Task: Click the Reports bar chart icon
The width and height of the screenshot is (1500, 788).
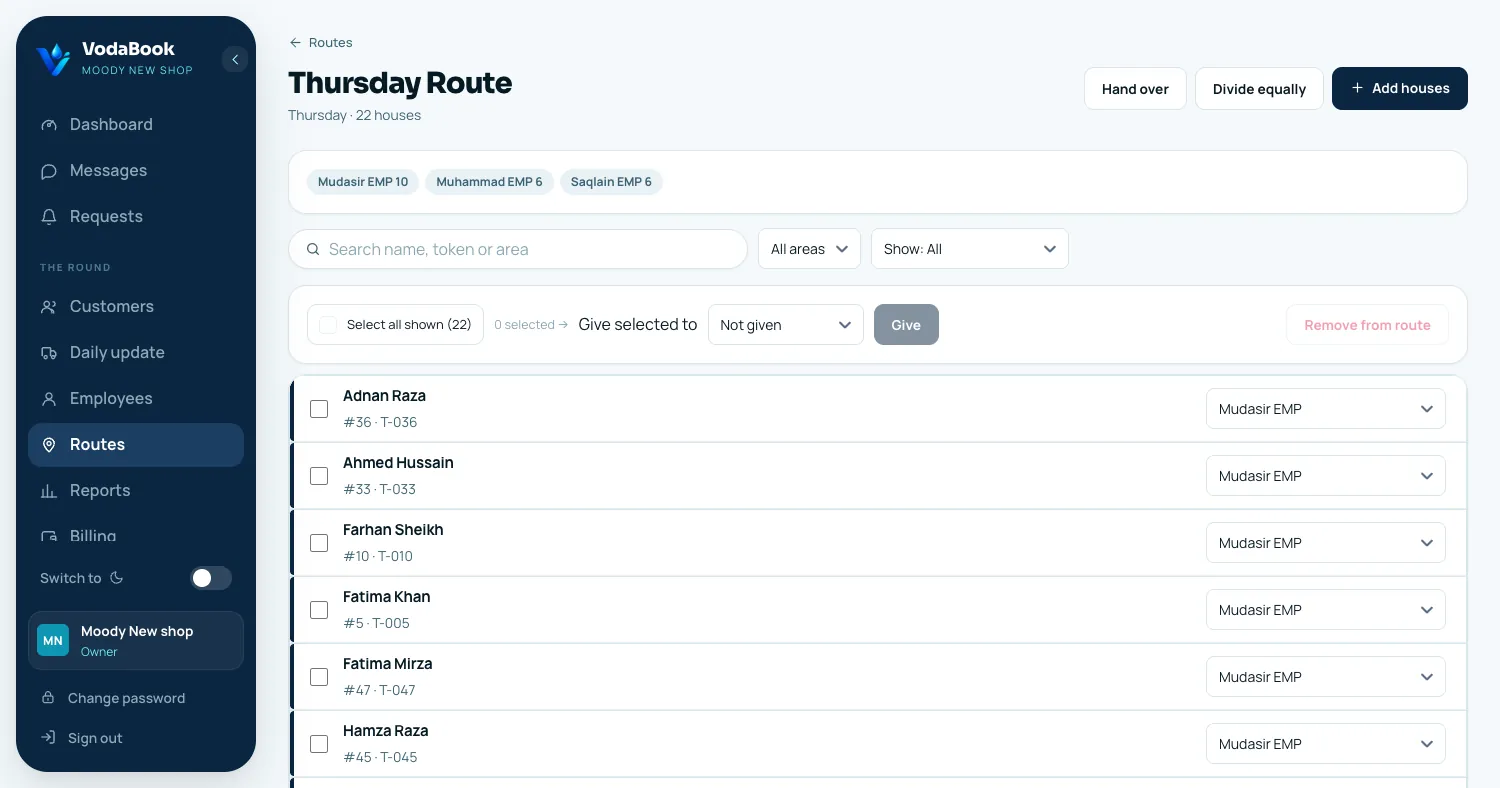Action: [x=49, y=491]
